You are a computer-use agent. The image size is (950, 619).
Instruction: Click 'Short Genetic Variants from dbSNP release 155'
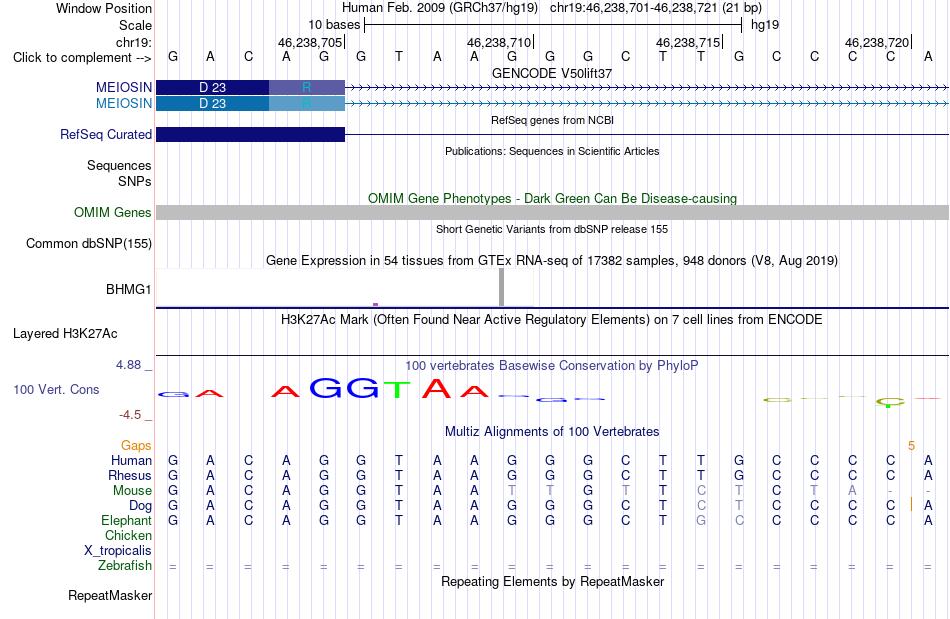click(x=552, y=230)
